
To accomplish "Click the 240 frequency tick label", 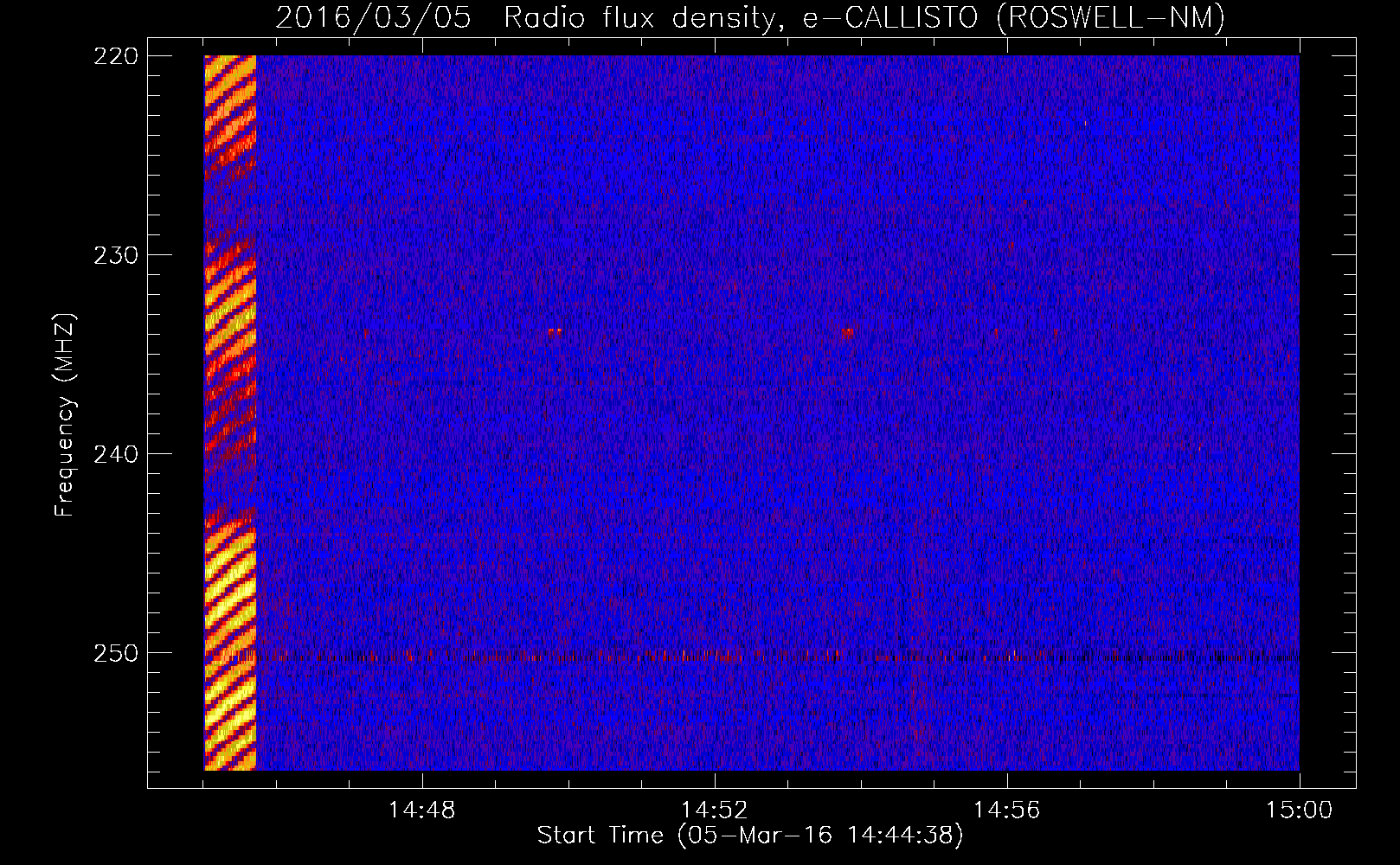I will (x=115, y=454).
